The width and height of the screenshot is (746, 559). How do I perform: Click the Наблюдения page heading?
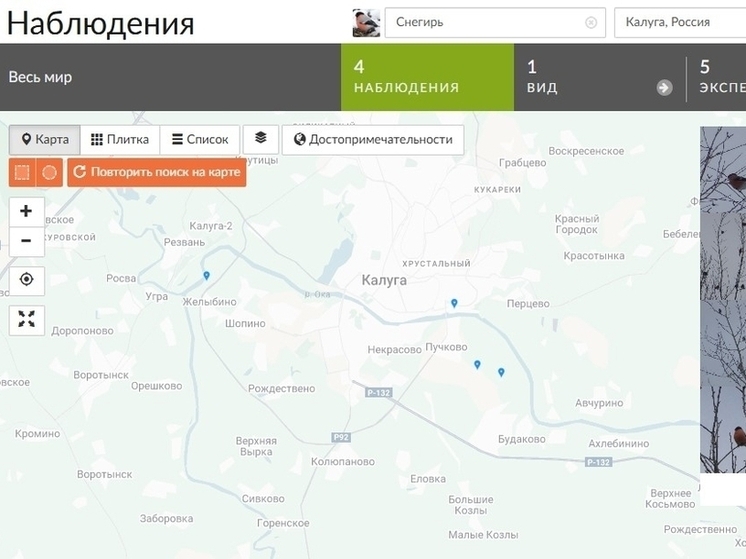point(100,23)
